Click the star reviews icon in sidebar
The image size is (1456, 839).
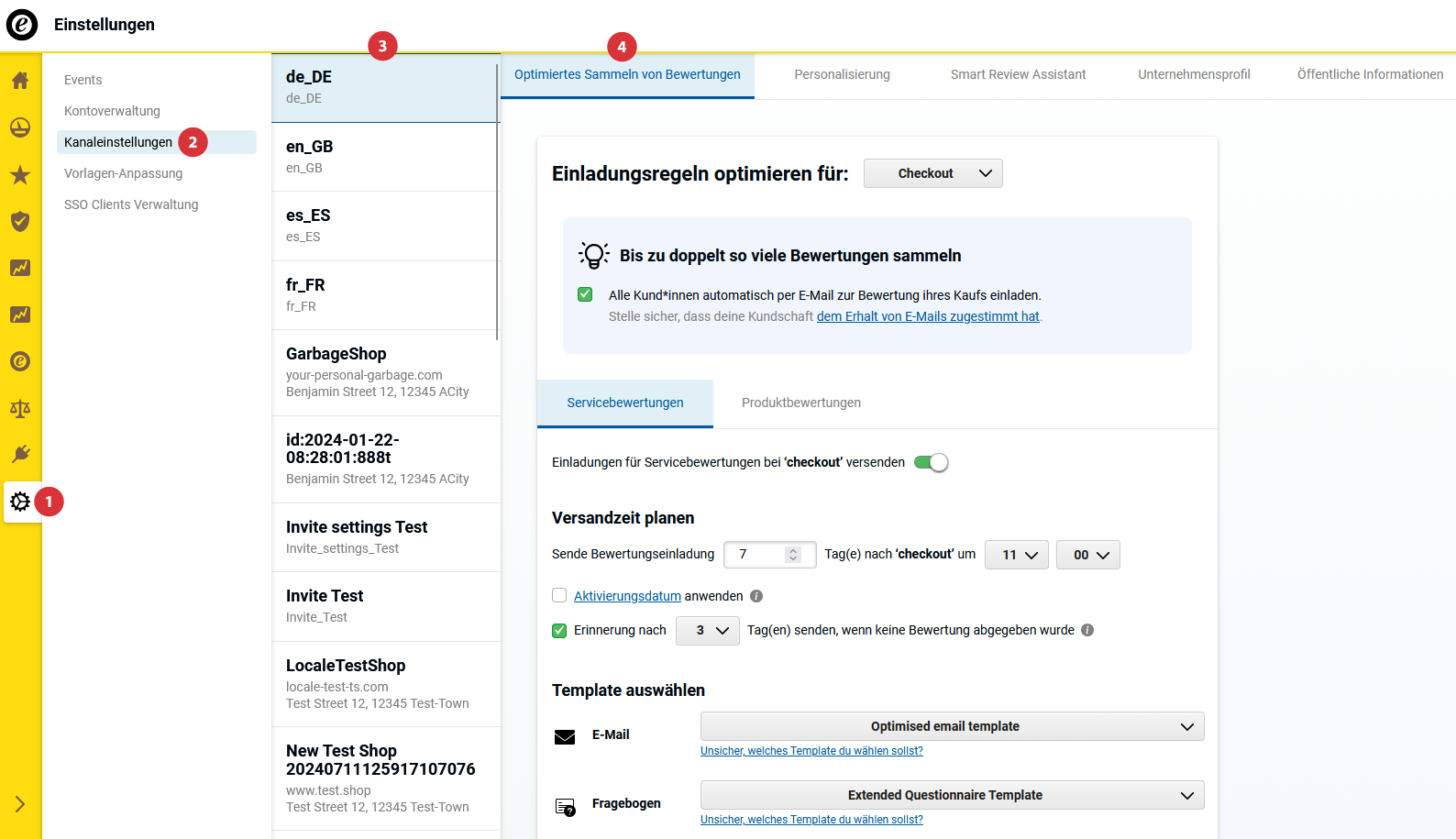point(20,175)
